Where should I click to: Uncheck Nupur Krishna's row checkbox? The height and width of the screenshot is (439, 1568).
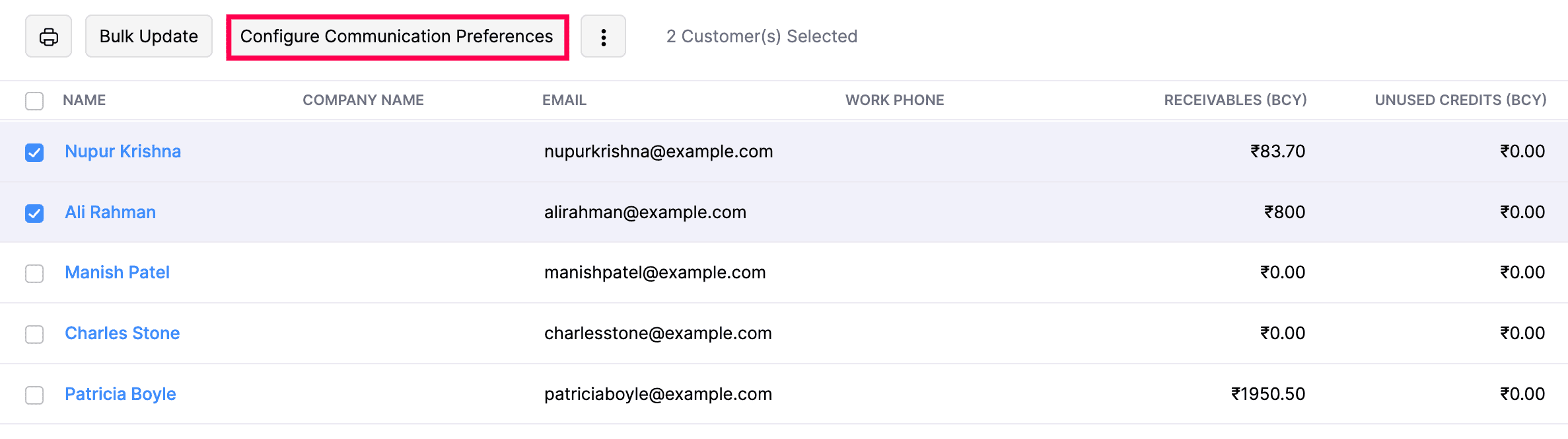(34, 152)
